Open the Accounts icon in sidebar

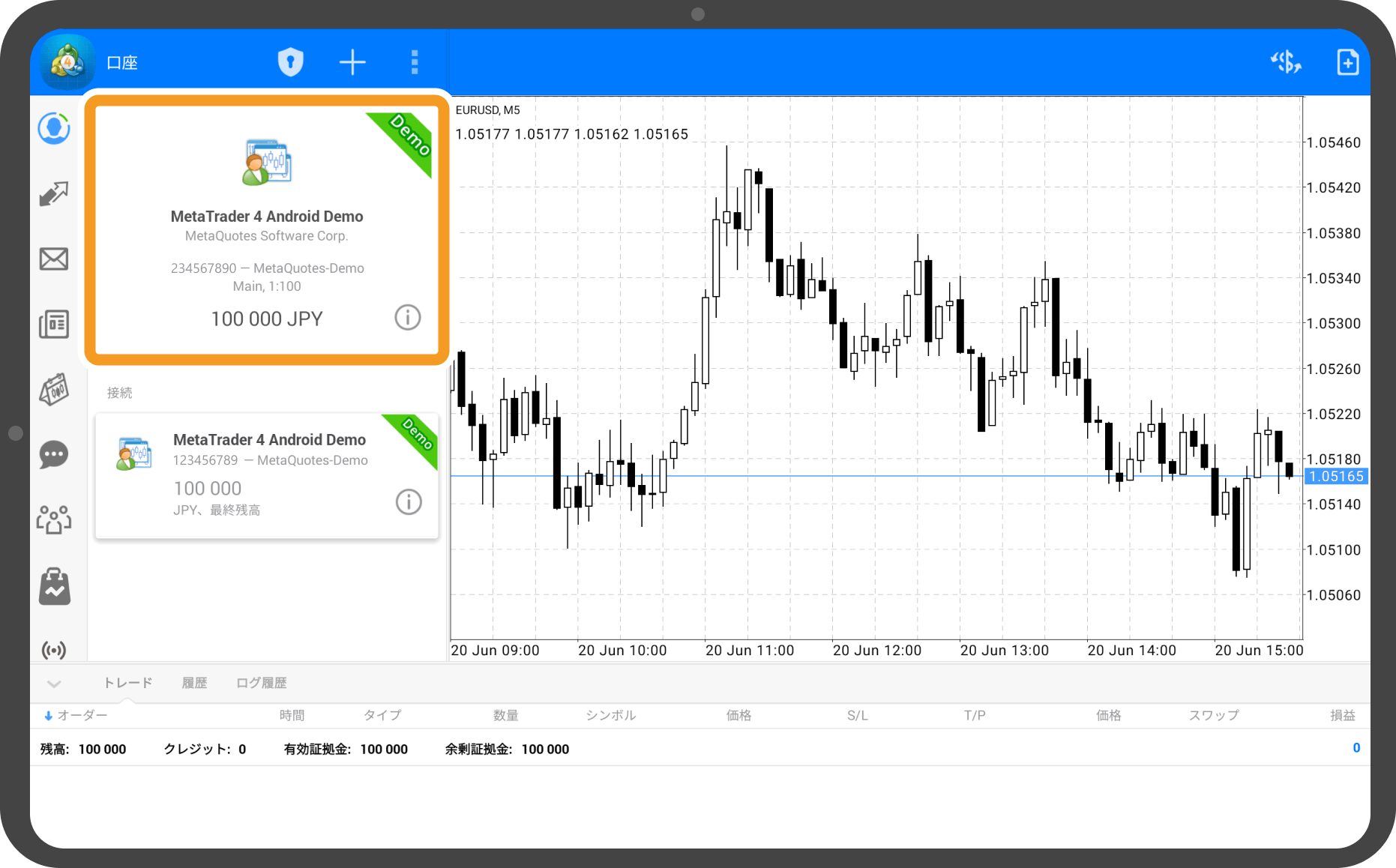[54, 129]
